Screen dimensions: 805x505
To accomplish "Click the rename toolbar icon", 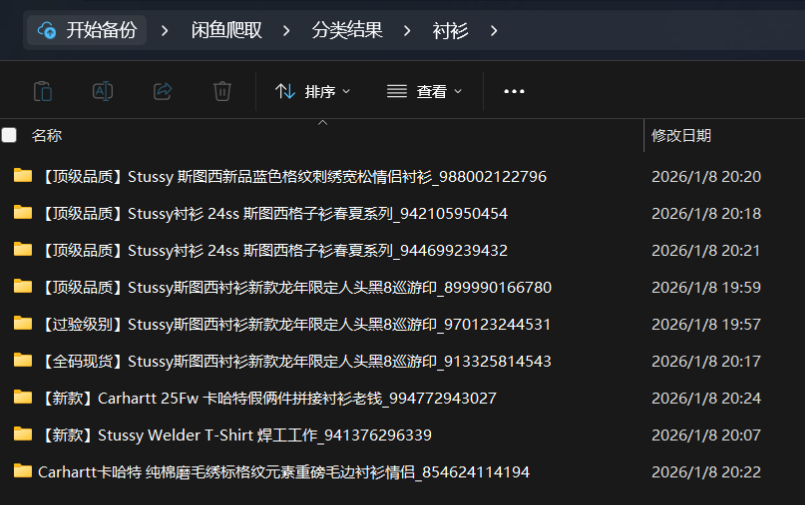I will point(103,91).
